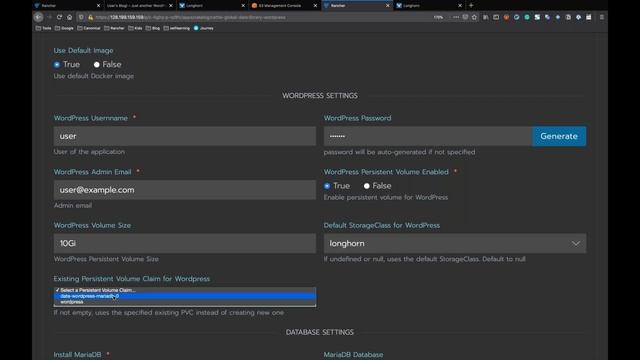This screenshot has width=640, height=360.
Task: Reload the current page
Action: [60, 17]
